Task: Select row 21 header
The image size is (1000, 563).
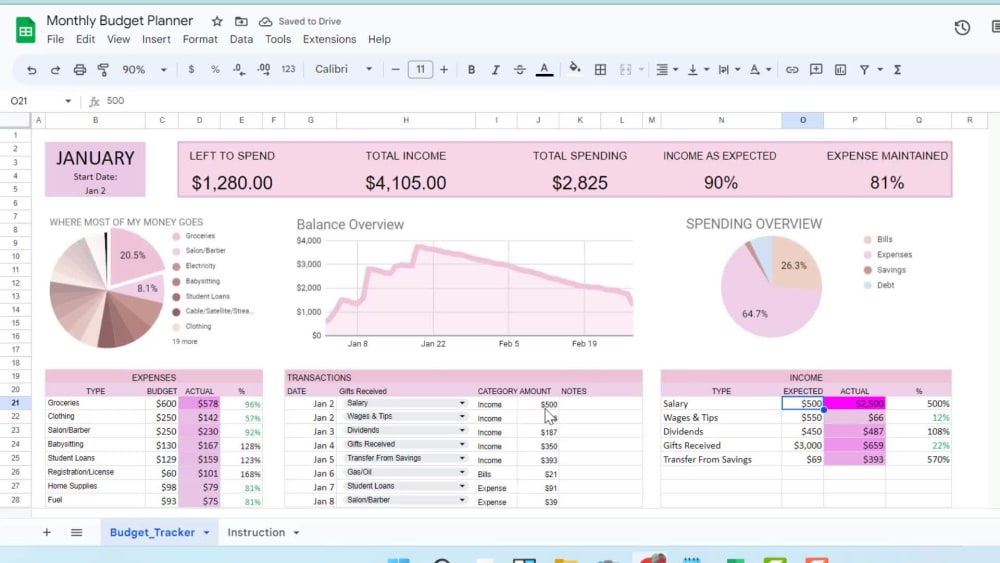Action: [x=15, y=403]
